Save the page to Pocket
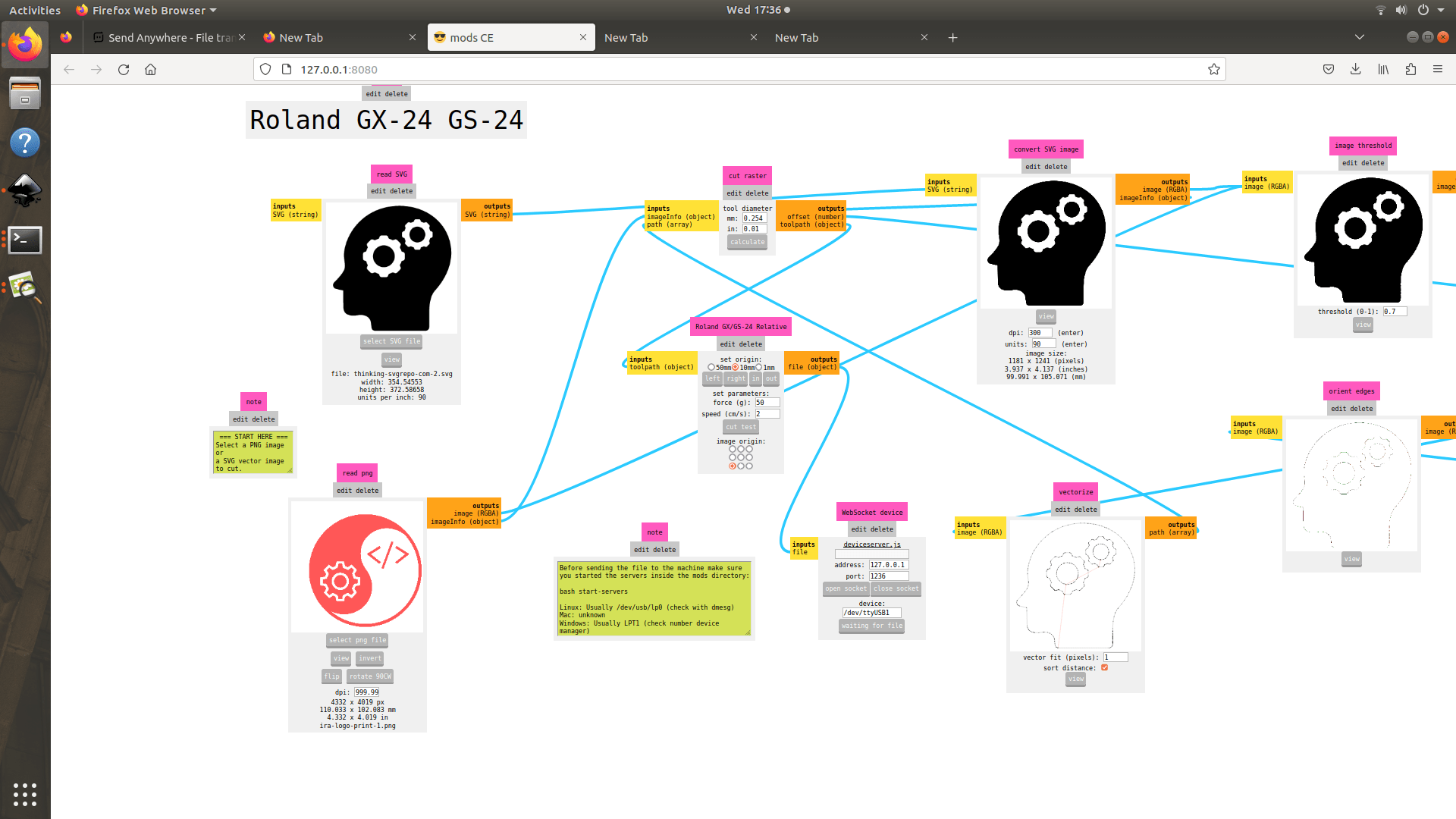1456x819 pixels. pos(1329,69)
